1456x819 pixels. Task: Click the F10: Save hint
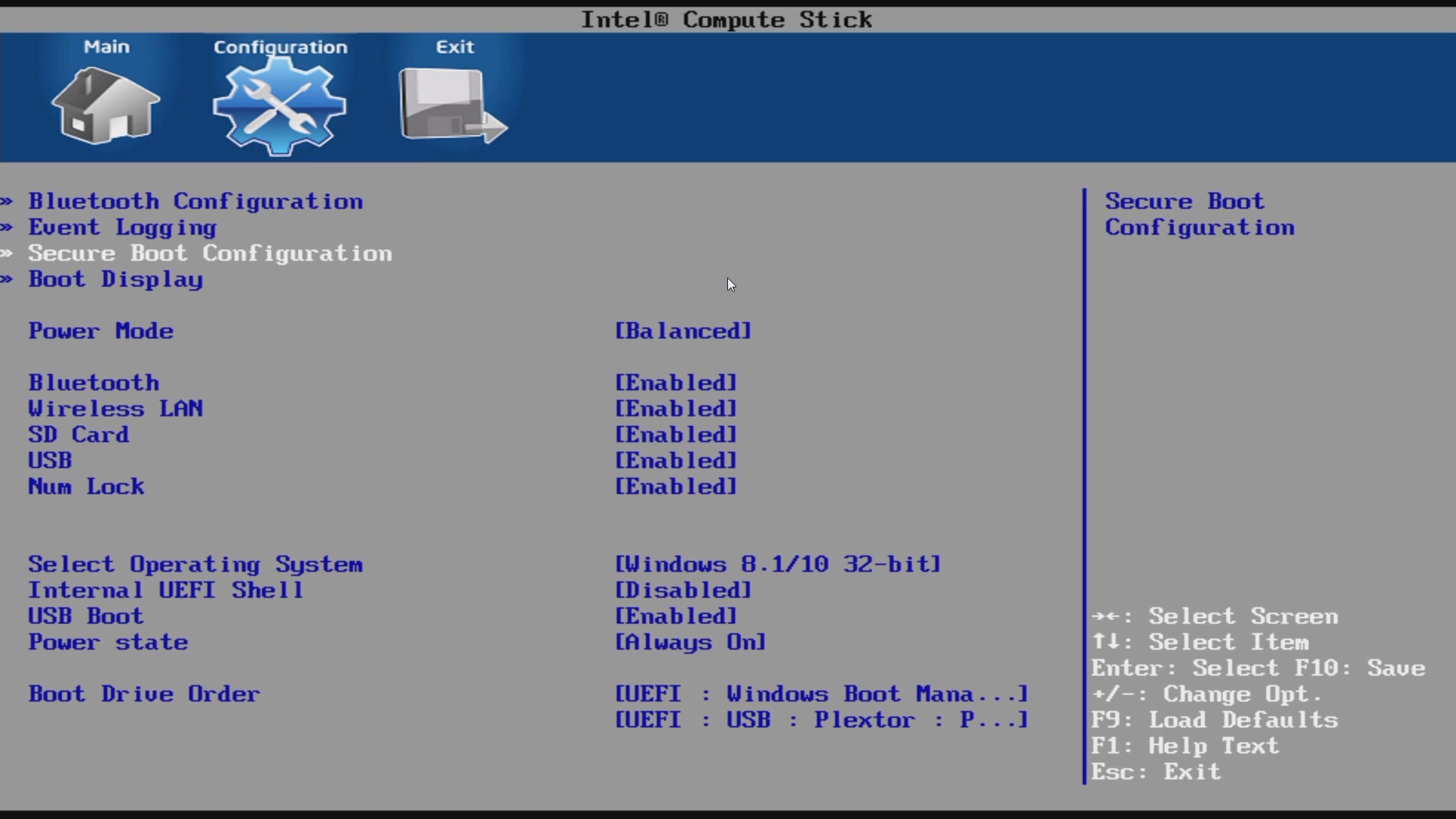(1360, 668)
